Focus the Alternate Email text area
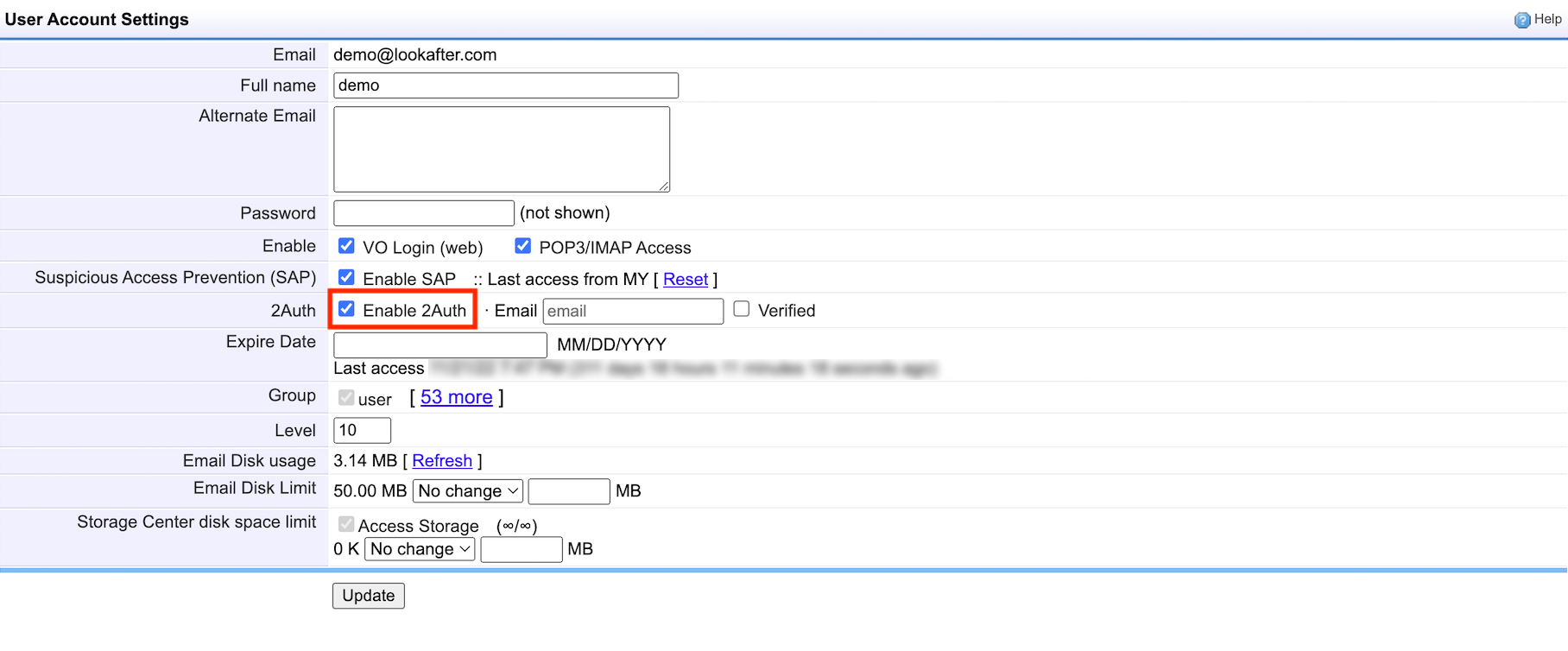This screenshot has width=1568, height=651. pos(501,149)
